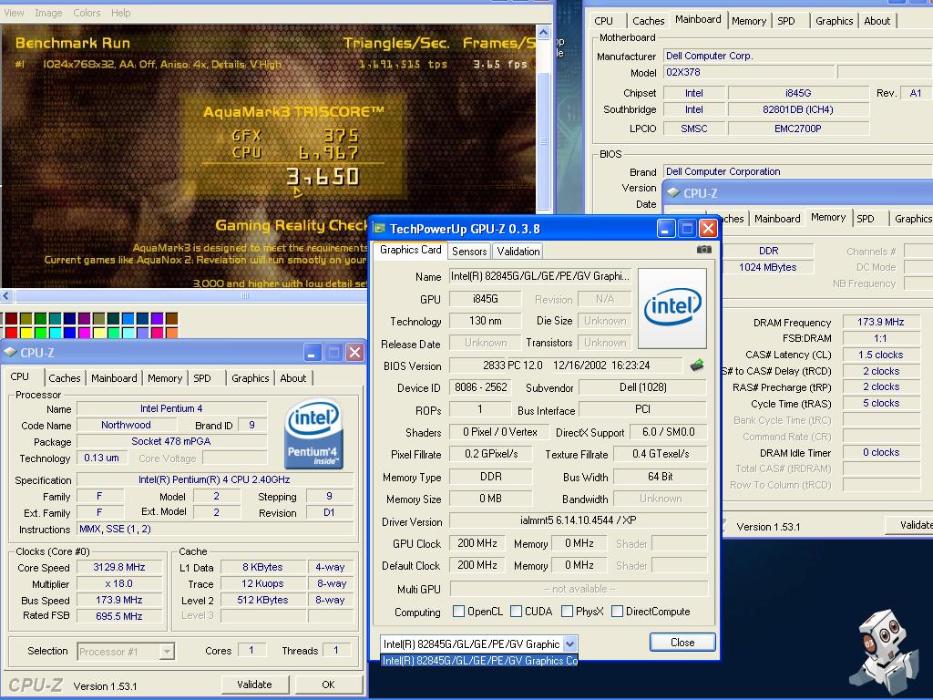Click the Code Name value Northwood
The height and width of the screenshot is (700, 933).
[x=126, y=425]
